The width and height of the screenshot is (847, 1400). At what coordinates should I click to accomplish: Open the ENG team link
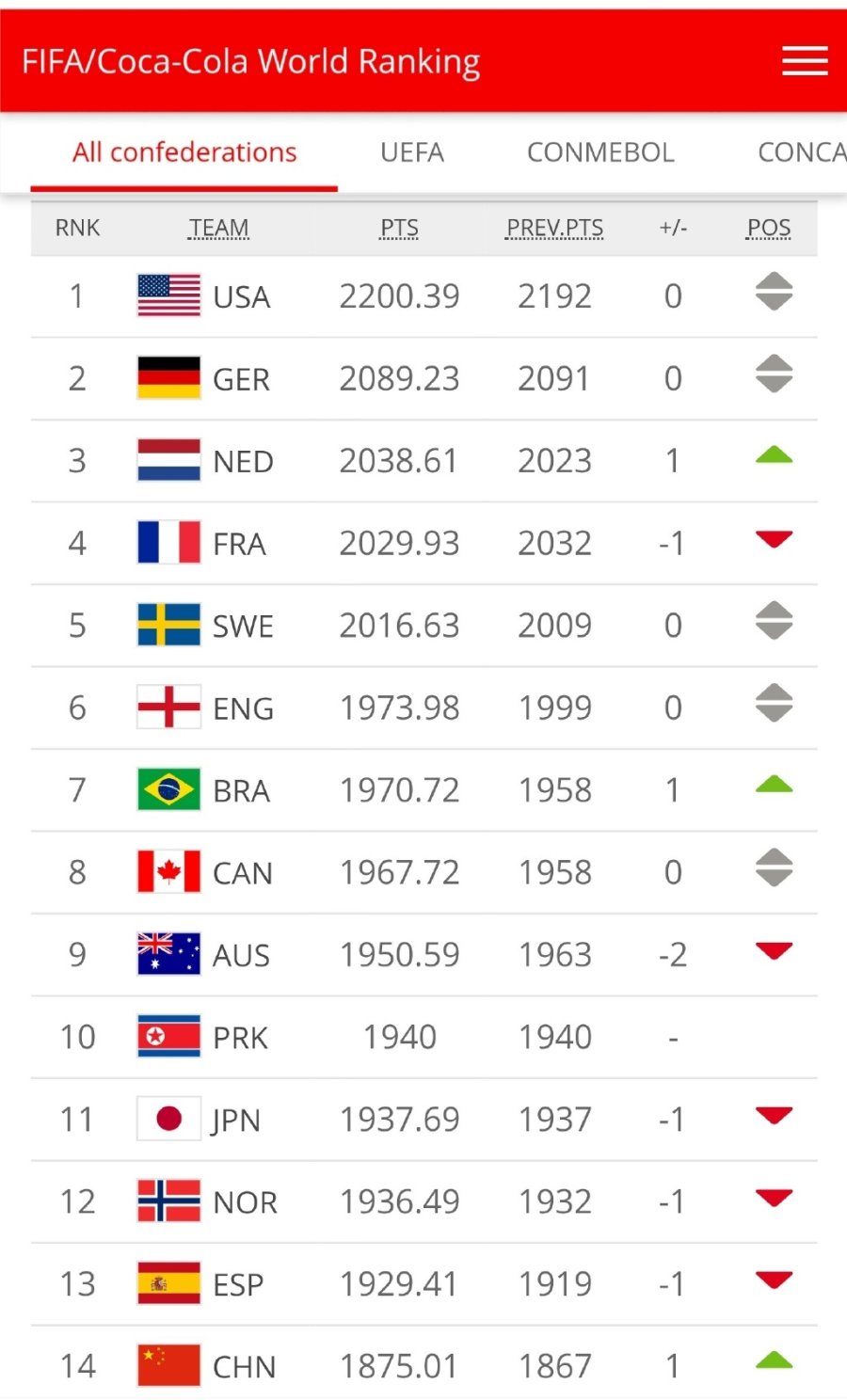pyautogui.click(x=243, y=708)
